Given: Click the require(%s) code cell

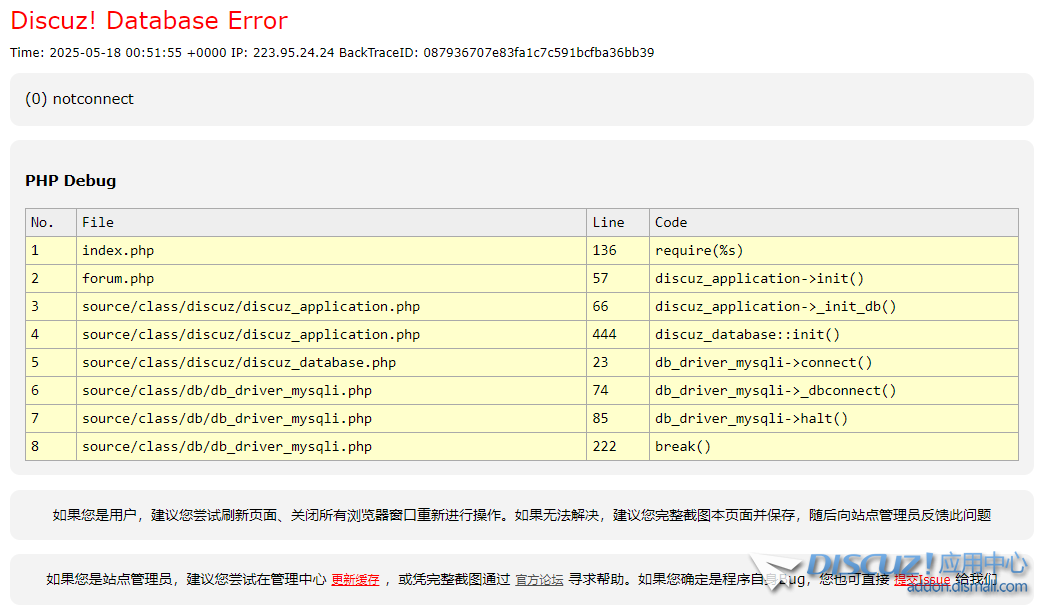Looking at the screenshot, I should tap(834, 250).
